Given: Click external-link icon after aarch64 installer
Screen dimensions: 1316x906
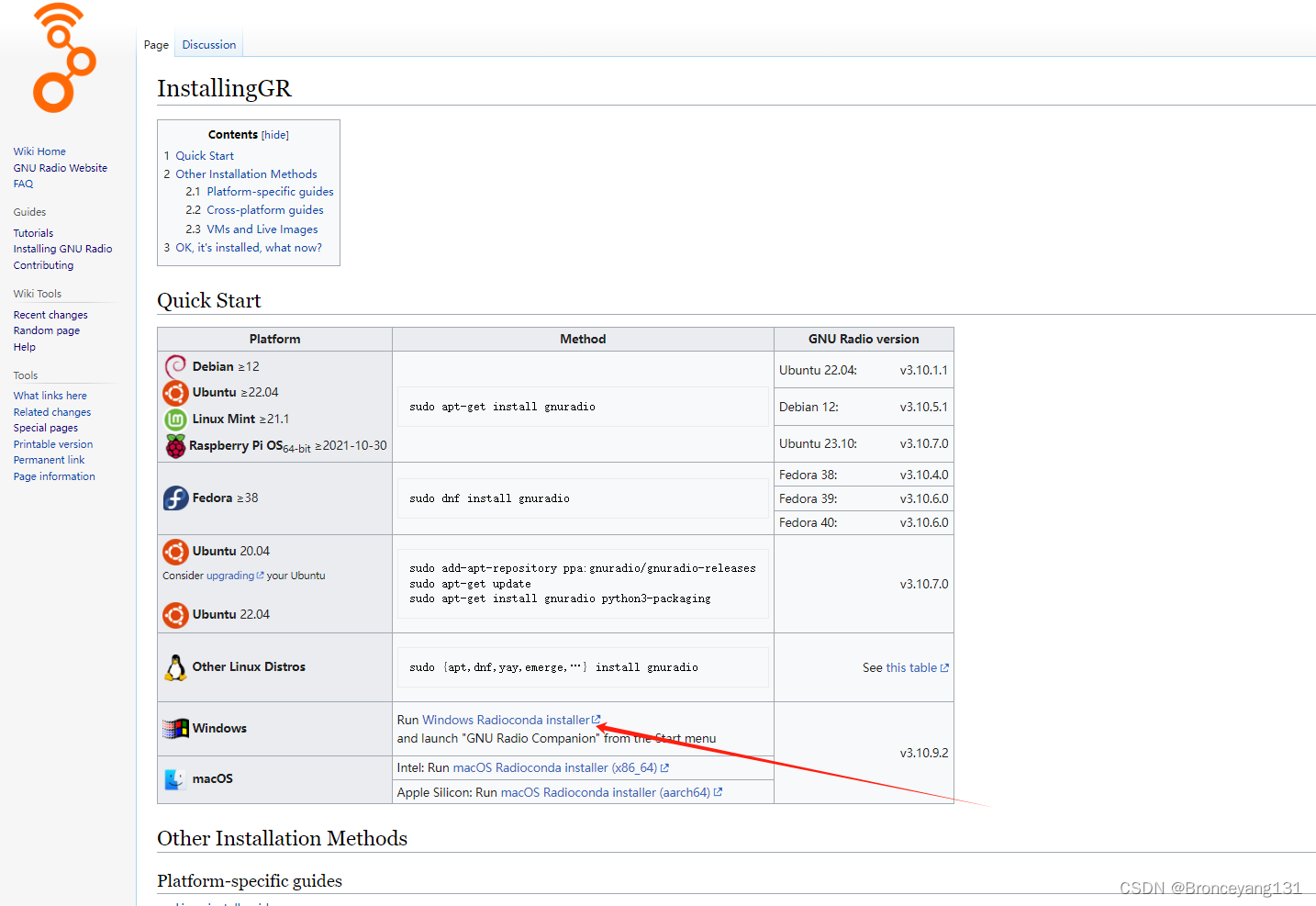Looking at the screenshot, I should pyautogui.click(x=718, y=792).
